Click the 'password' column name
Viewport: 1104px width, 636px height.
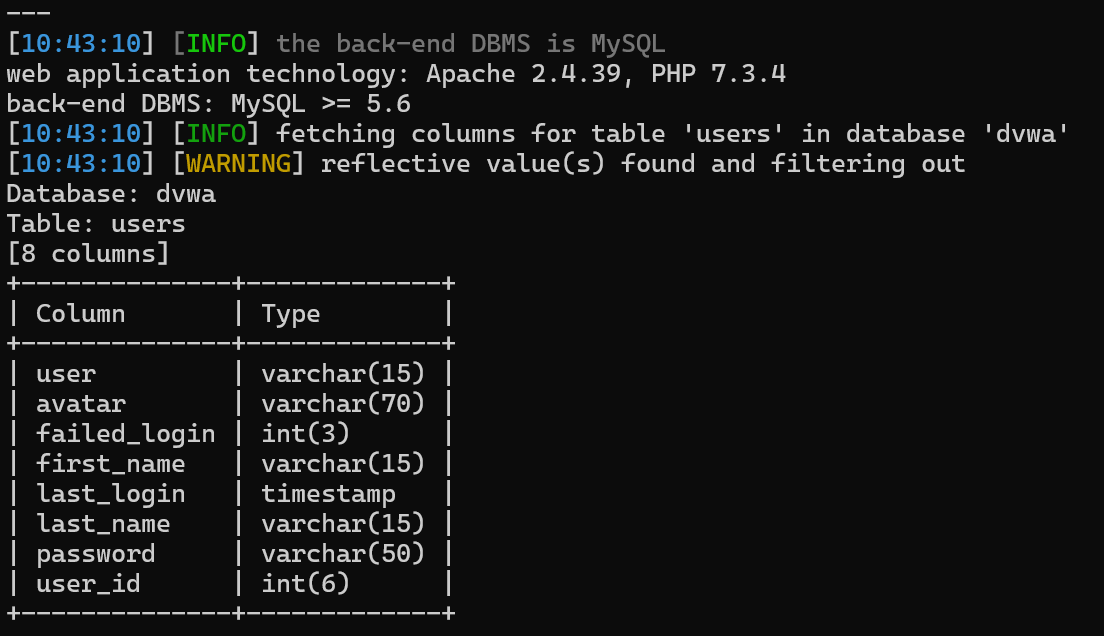96,554
